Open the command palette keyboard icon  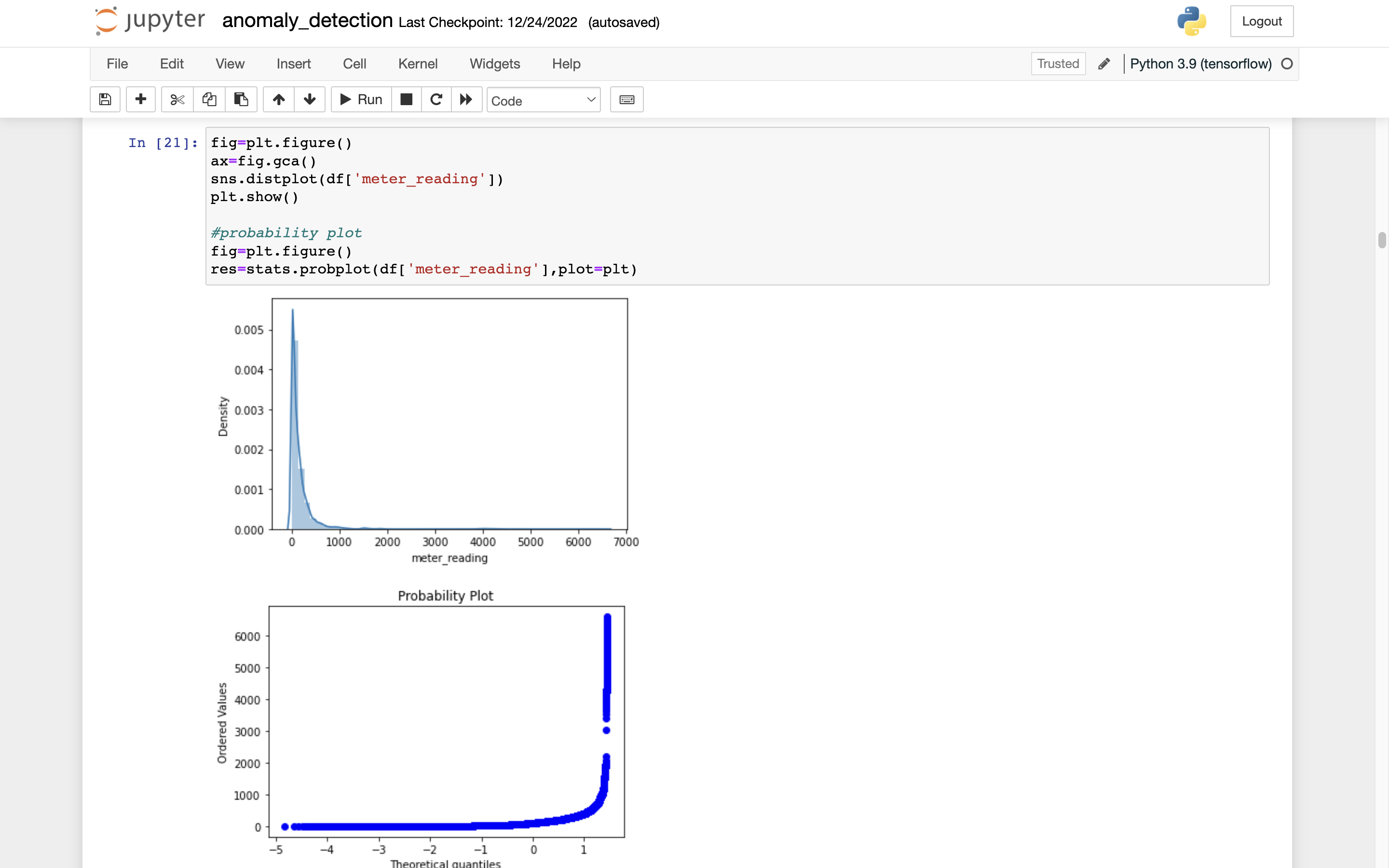[x=627, y=99]
